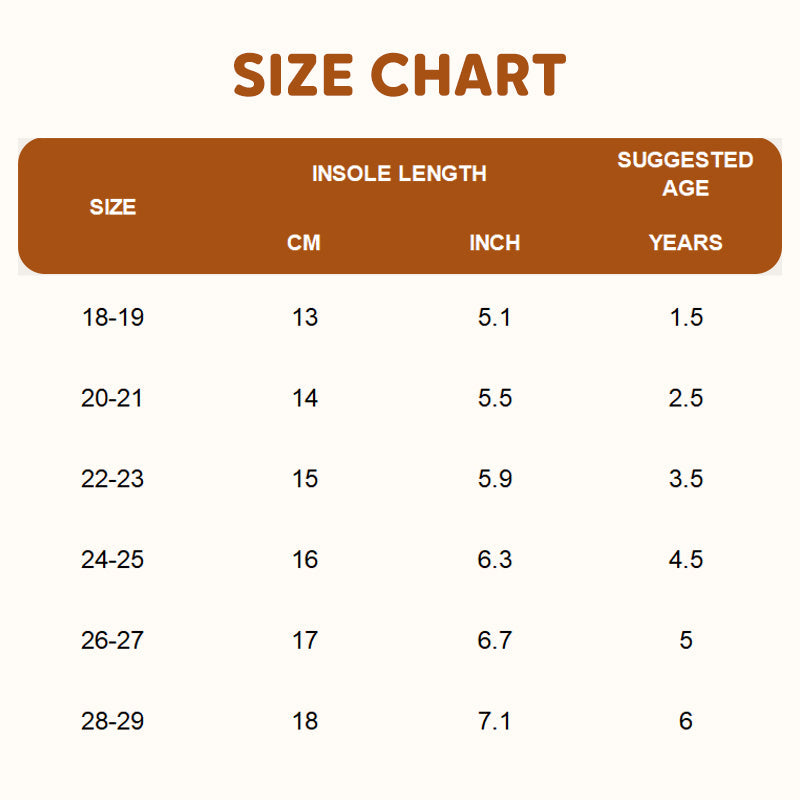Select the SIZE column header

[113, 208]
